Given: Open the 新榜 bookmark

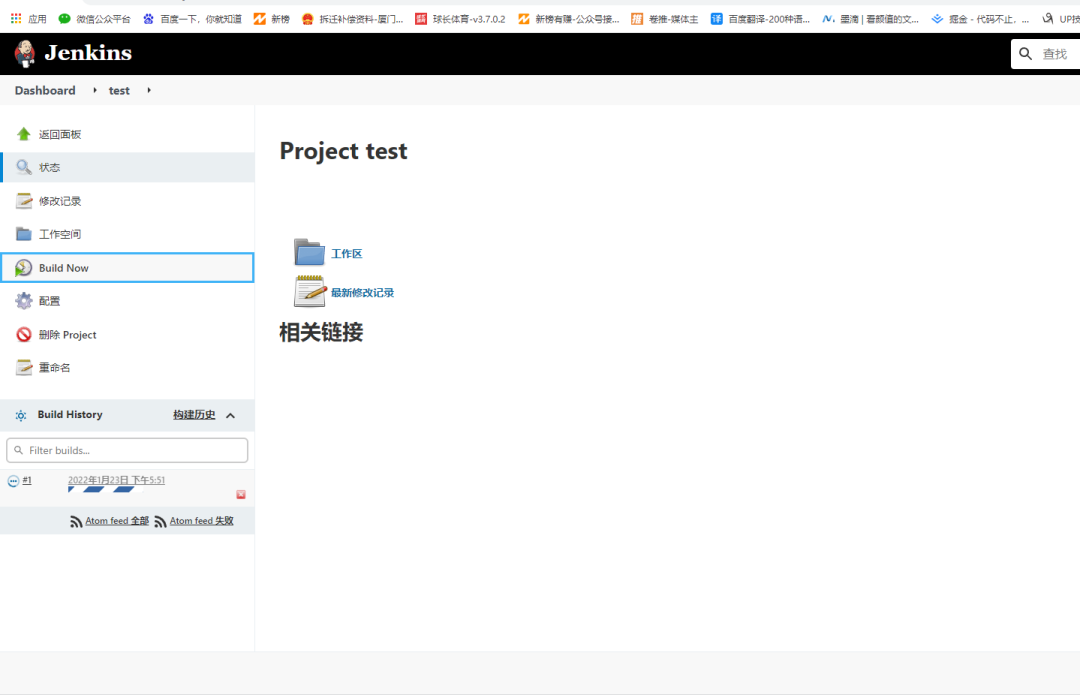Looking at the screenshot, I should [x=272, y=19].
